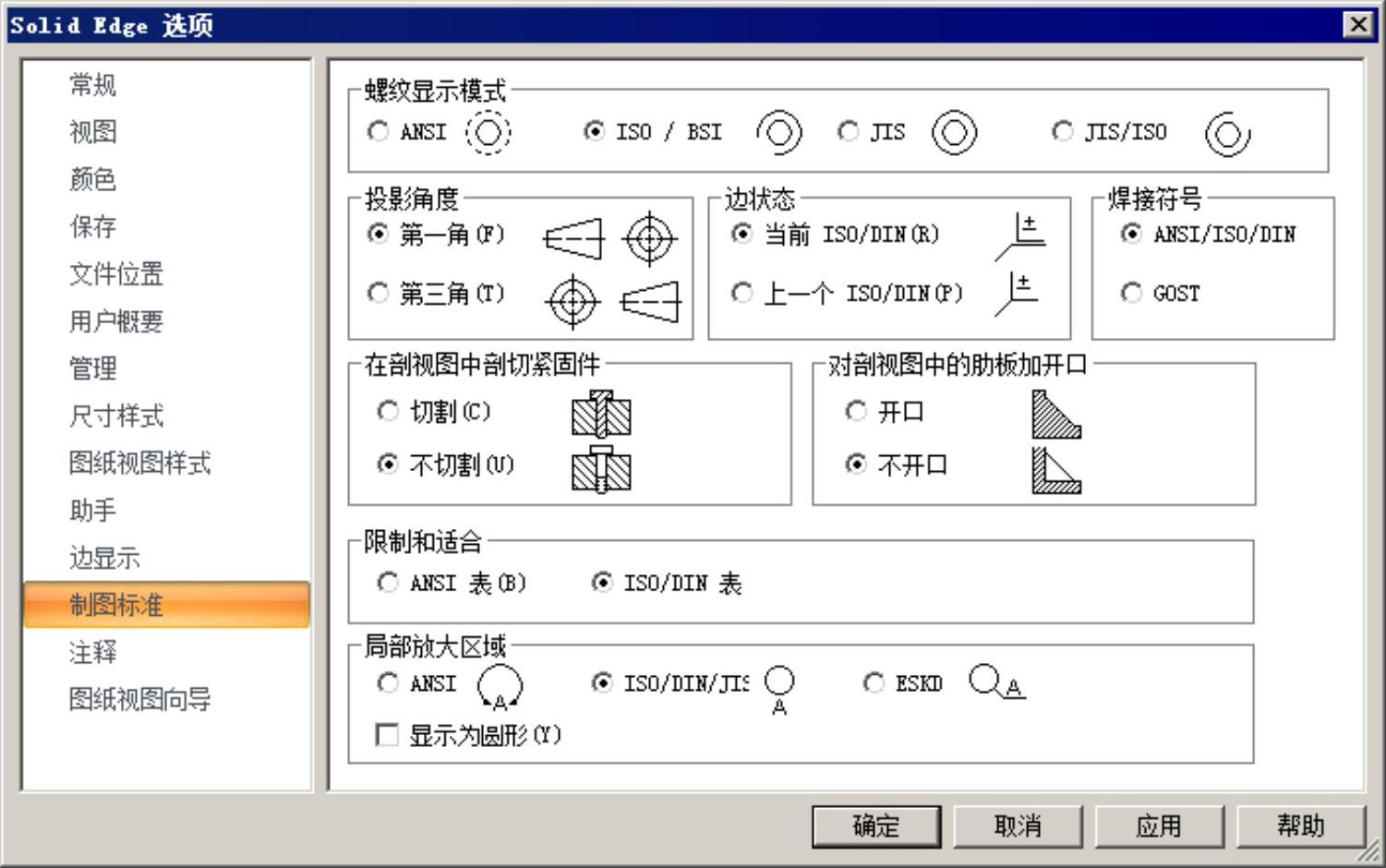
Task: Click the JIS/ISO thread symbol icon
Action: coord(1228,135)
